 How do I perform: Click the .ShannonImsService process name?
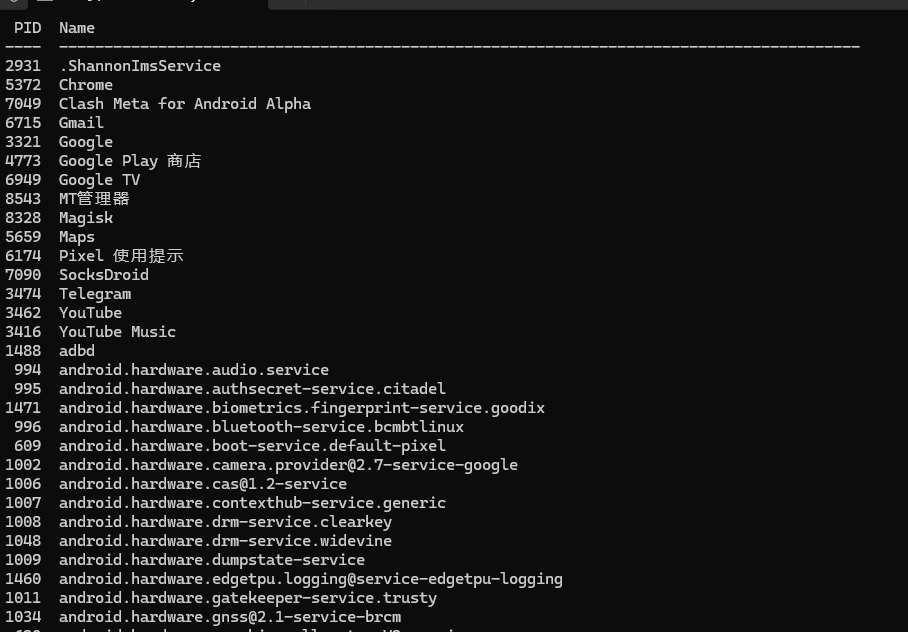[x=140, y=66]
